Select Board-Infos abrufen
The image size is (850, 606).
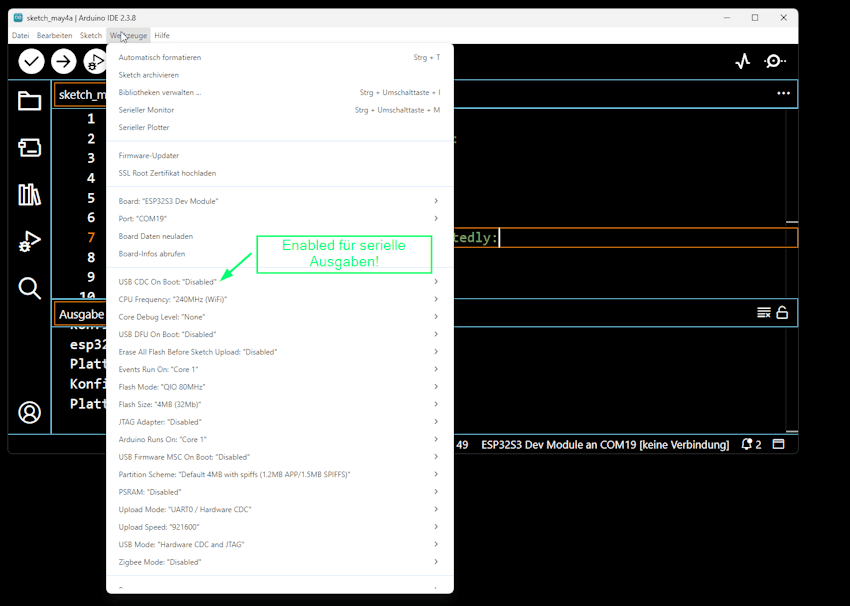point(280,254)
